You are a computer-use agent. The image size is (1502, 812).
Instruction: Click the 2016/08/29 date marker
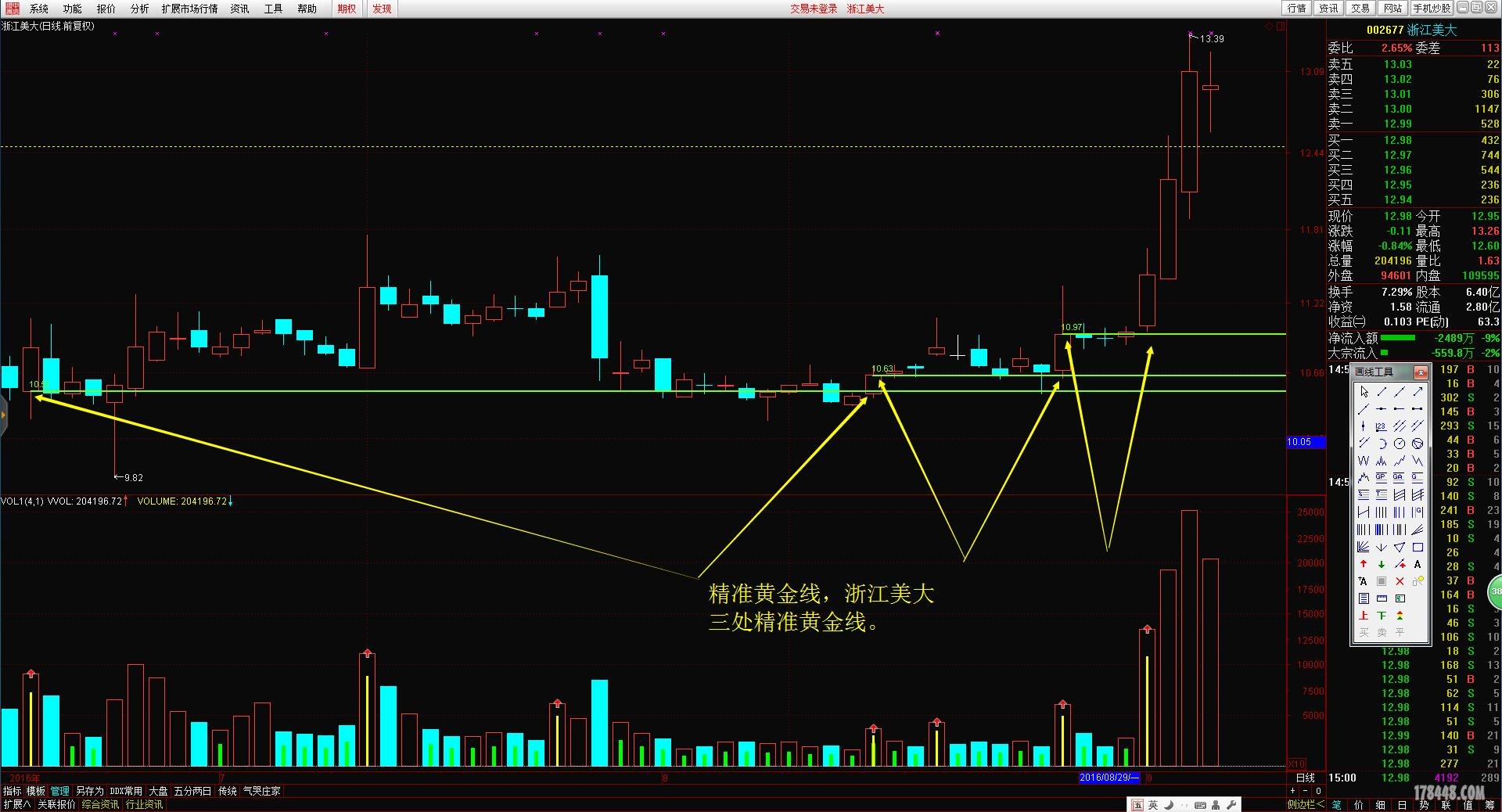point(1110,778)
